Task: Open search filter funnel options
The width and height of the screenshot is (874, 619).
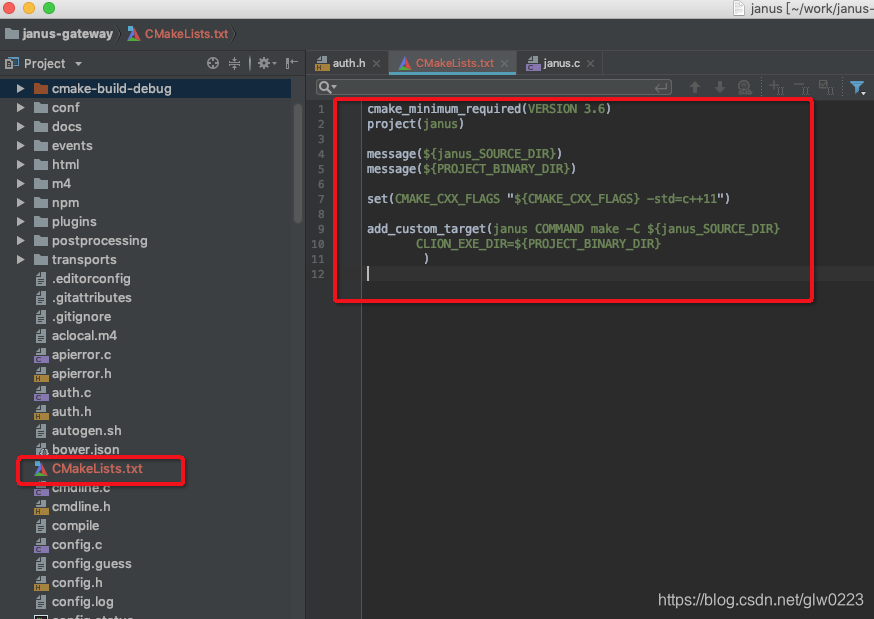Action: [x=858, y=87]
